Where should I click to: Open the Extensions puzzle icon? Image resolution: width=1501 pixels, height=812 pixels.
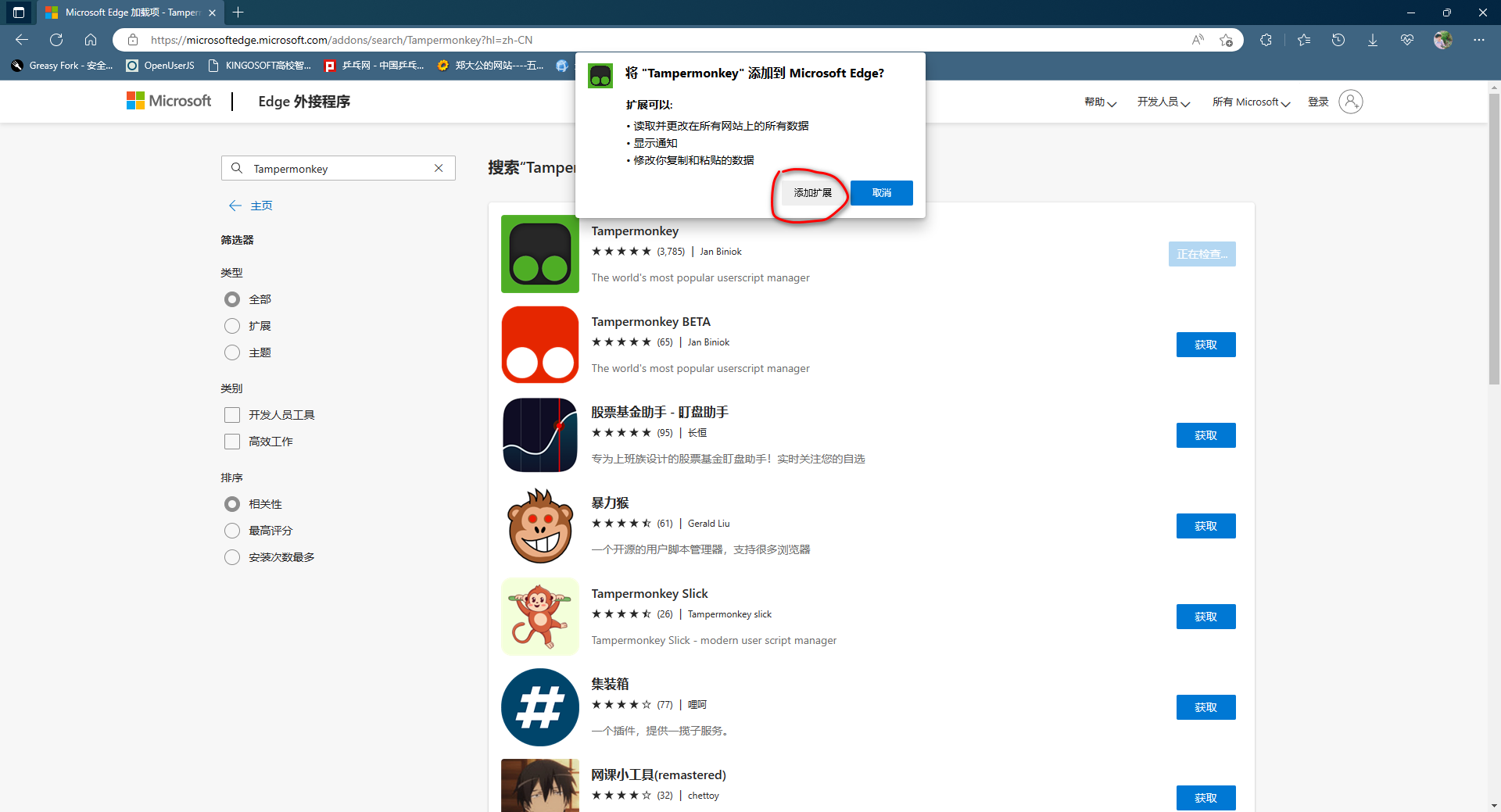coord(1266,40)
